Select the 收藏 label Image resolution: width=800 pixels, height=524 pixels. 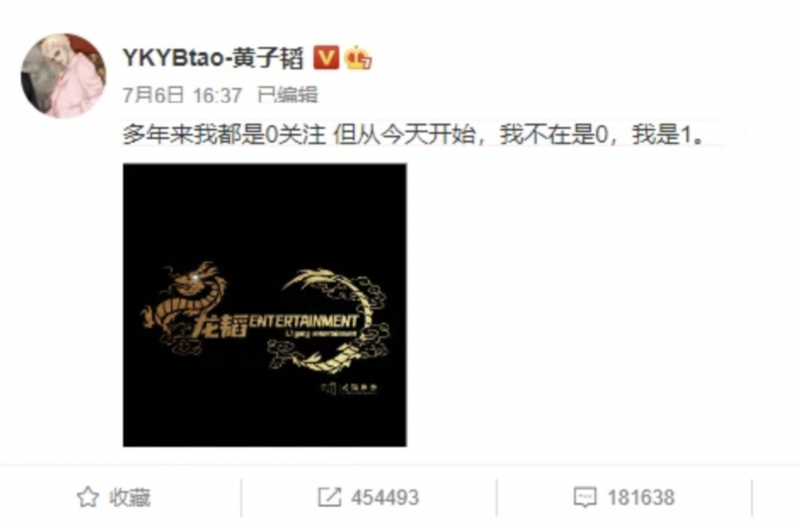pos(130,497)
